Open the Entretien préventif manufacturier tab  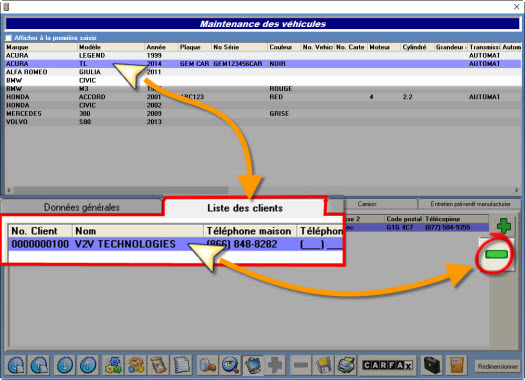point(470,204)
